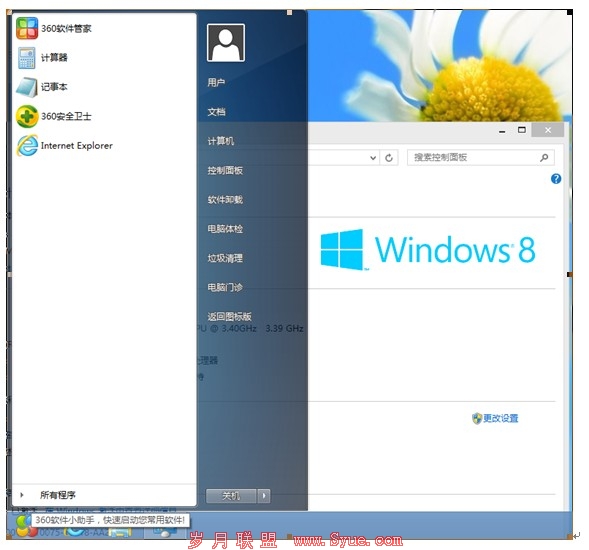
Task: Click the user avatar picture
Action: (x=226, y=42)
